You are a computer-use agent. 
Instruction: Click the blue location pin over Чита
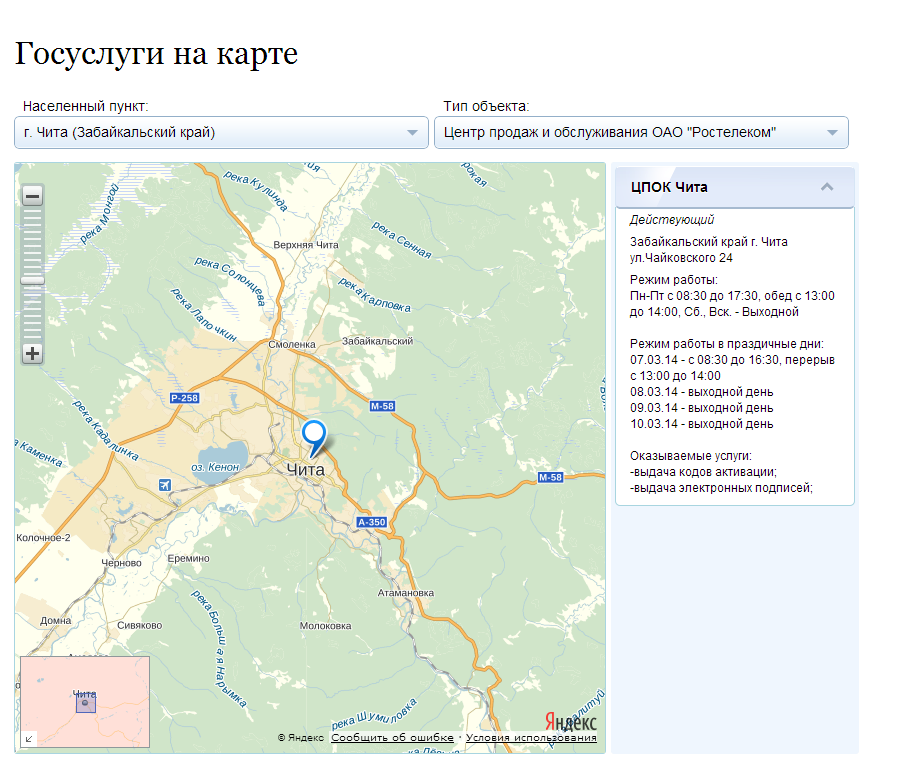click(313, 438)
